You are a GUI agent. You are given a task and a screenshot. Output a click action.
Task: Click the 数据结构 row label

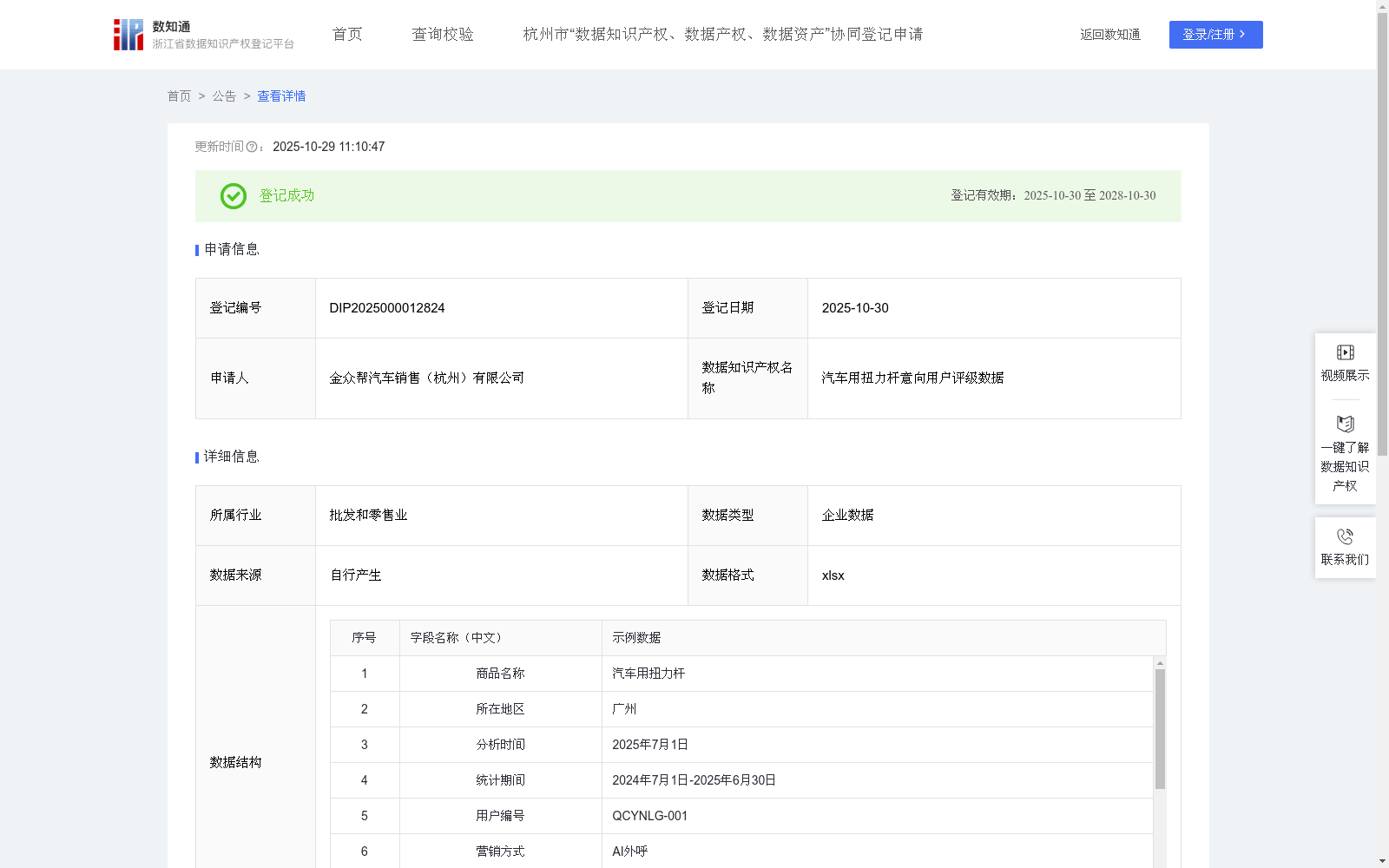tap(235, 763)
